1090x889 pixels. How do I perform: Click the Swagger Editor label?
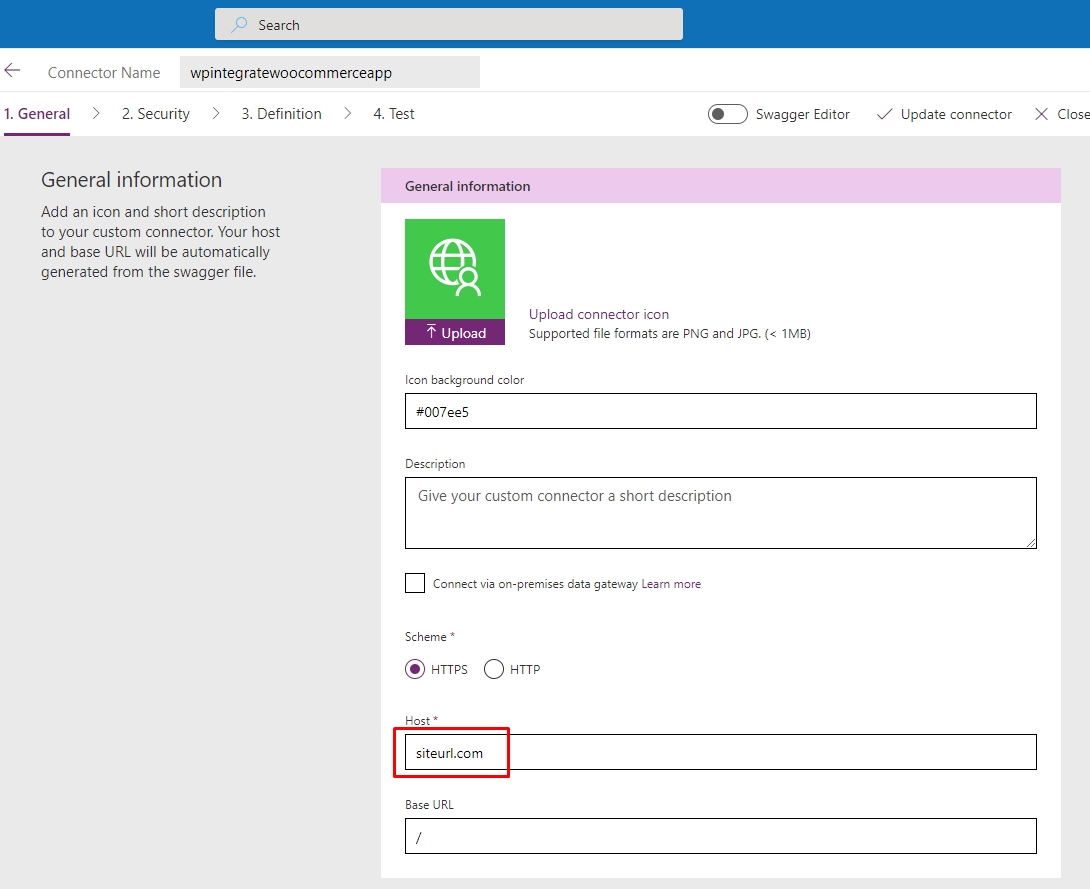(802, 114)
